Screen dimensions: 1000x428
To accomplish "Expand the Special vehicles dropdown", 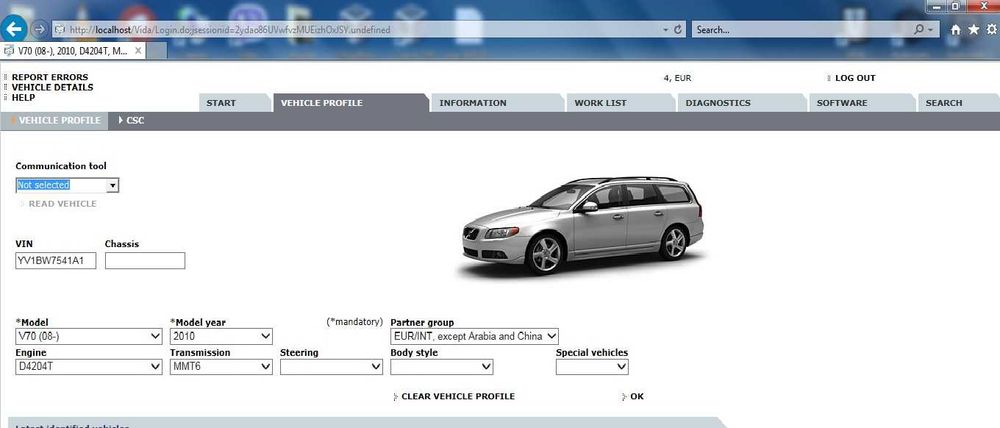I will click(592, 367).
